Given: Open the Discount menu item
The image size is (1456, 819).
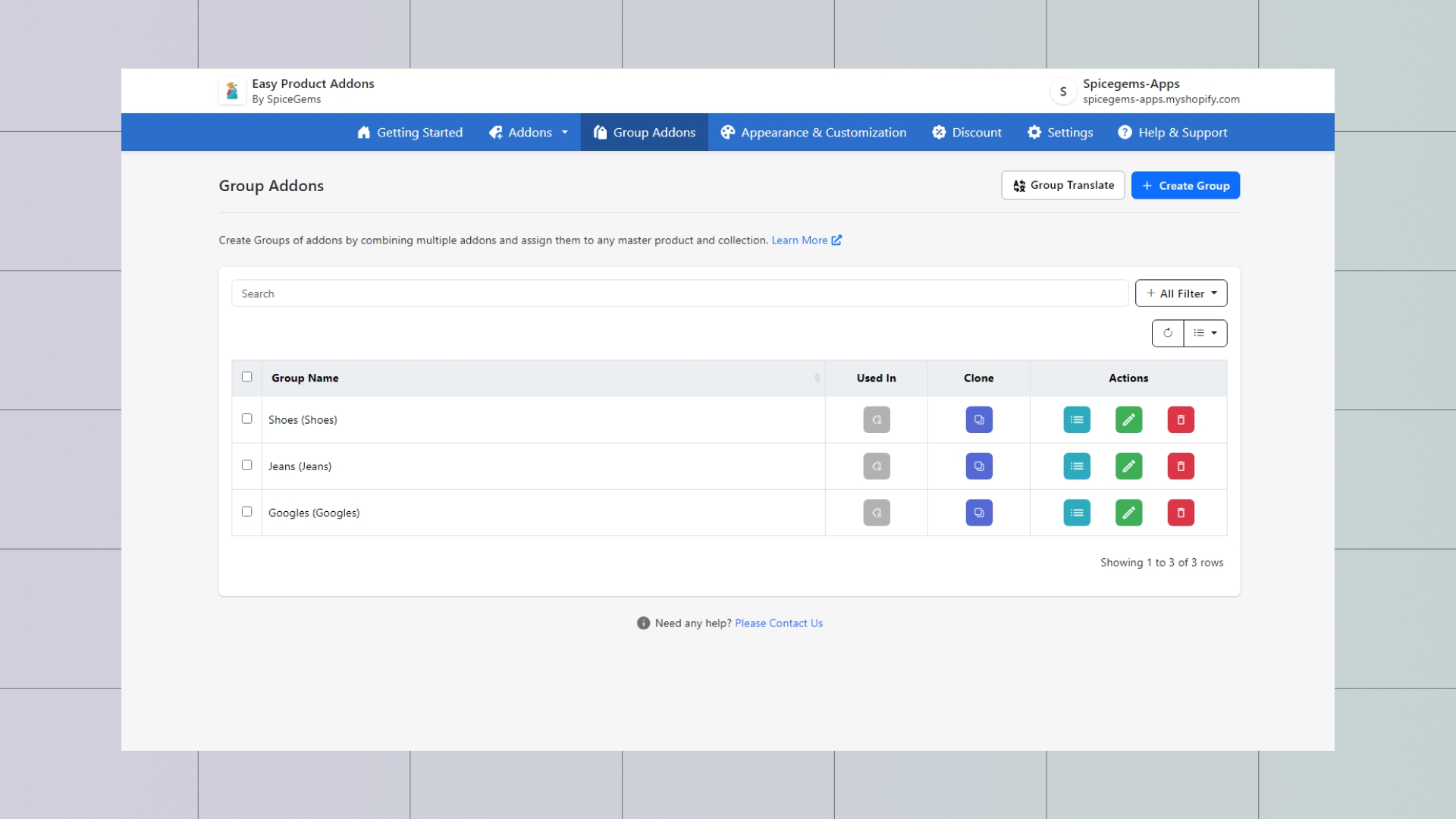Looking at the screenshot, I should pos(967,133).
